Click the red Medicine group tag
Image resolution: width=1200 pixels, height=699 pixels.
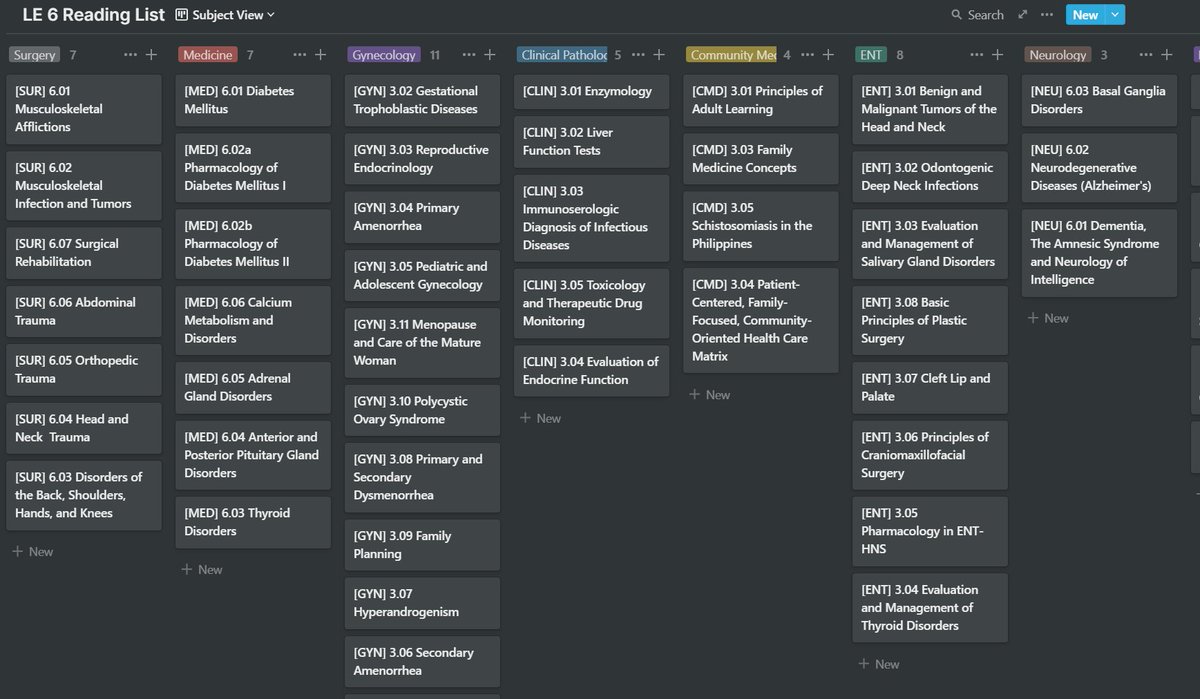pyautogui.click(x=208, y=55)
